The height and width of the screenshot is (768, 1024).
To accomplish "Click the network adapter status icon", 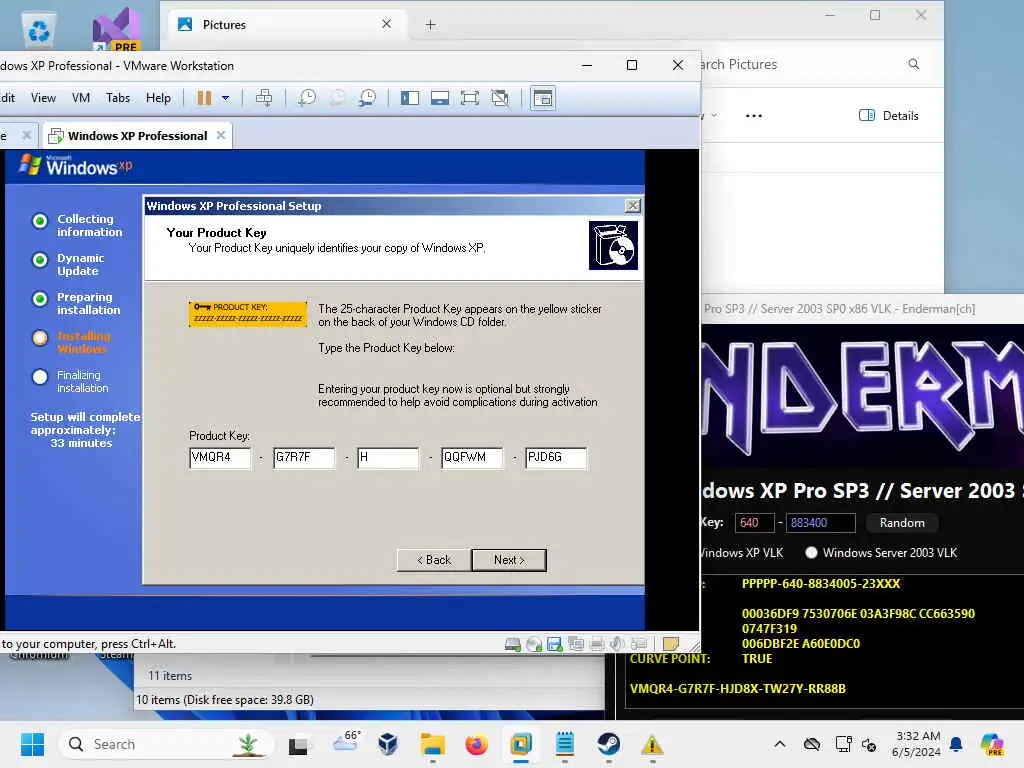I will coord(576,645).
